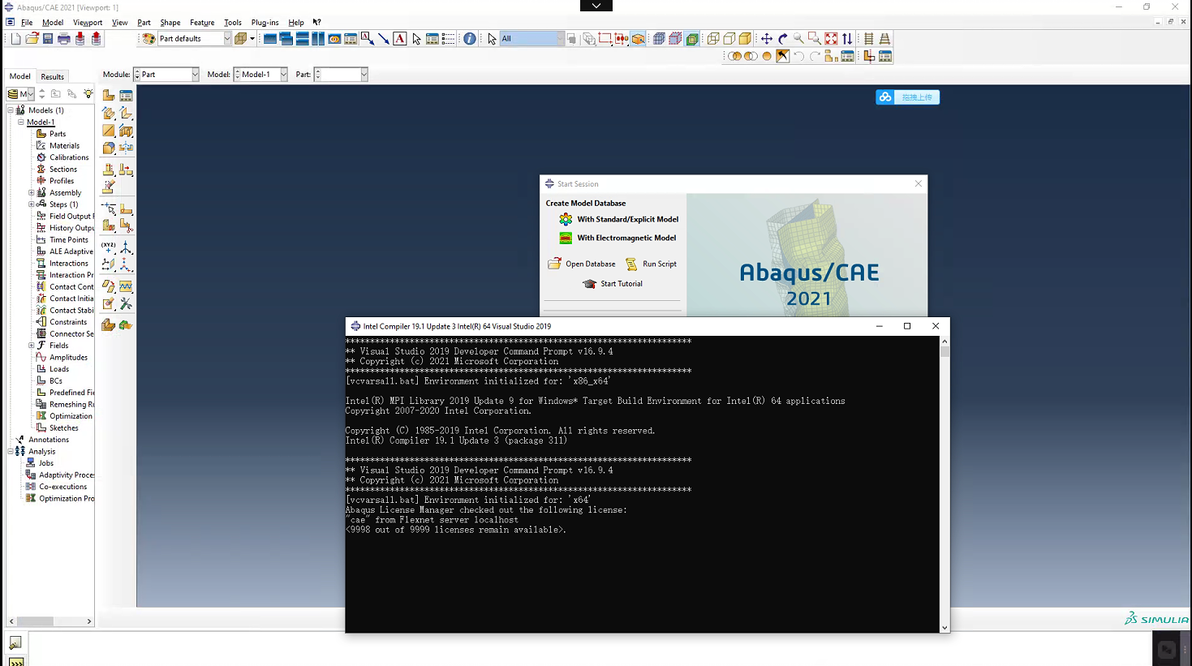Screen dimensions: 1192x666
Task: Click the Auto-Fit View icon
Action: point(831,39)
